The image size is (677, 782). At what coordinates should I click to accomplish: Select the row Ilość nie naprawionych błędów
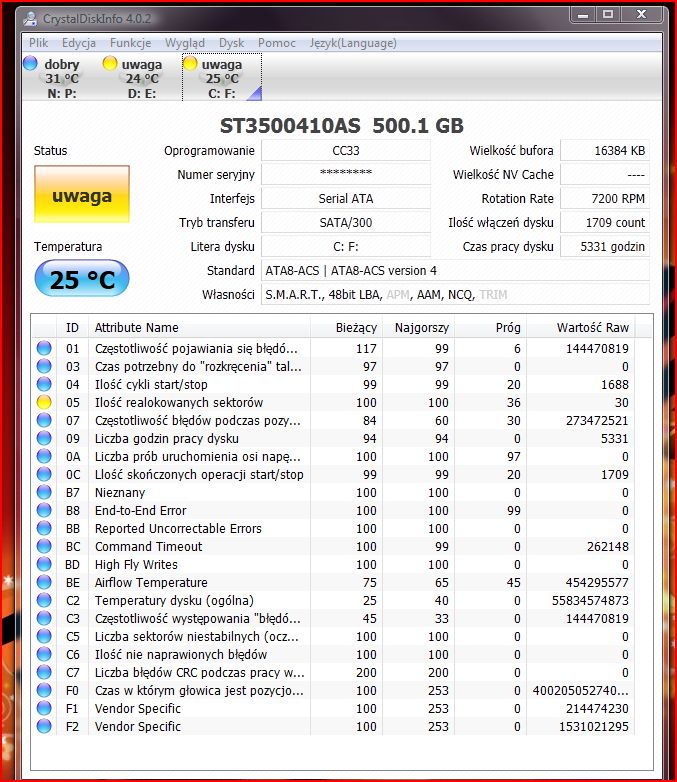click(x=333, y=654)
